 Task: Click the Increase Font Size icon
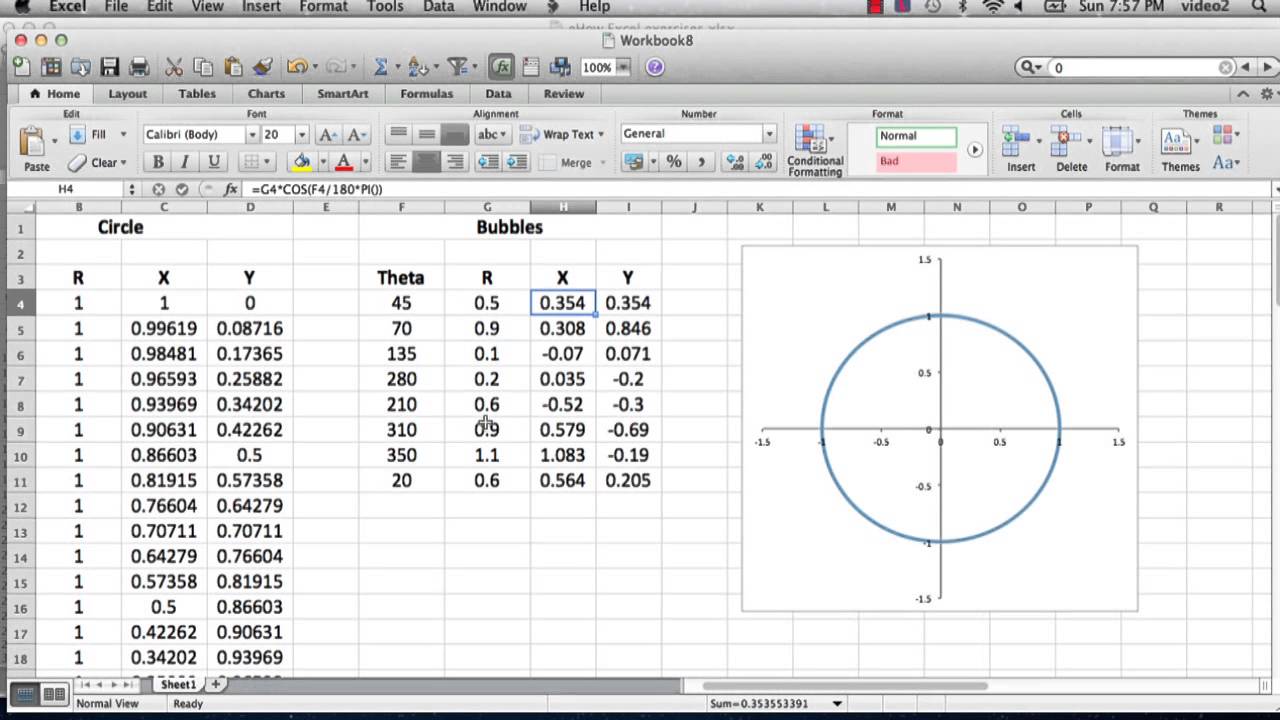pyautogui.click(x=329, y=134)
